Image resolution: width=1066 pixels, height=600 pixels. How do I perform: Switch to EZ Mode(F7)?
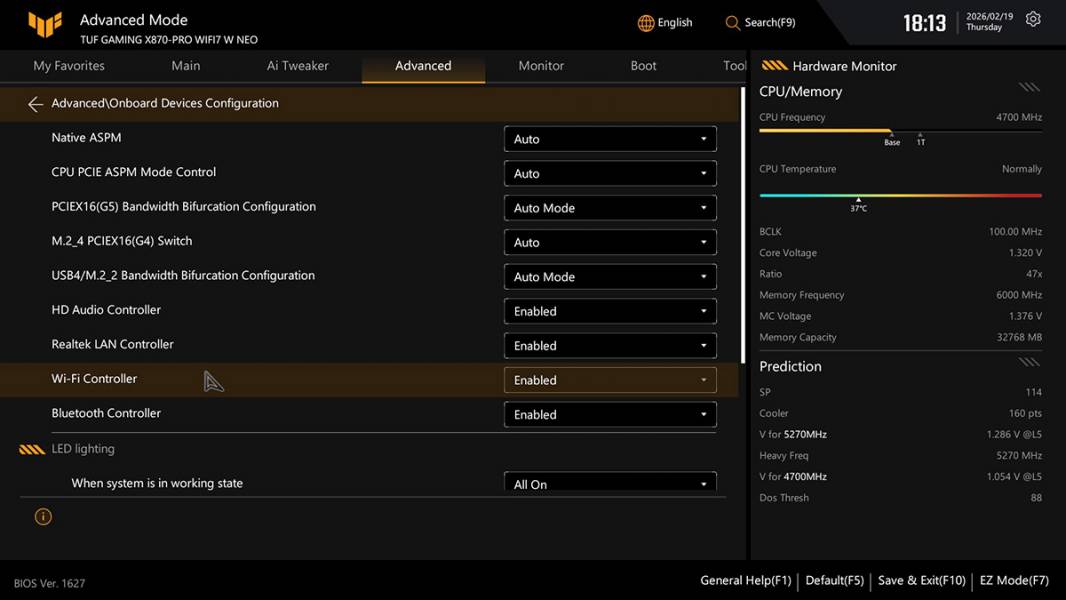pyautogui.click(x=1014, y=580)
